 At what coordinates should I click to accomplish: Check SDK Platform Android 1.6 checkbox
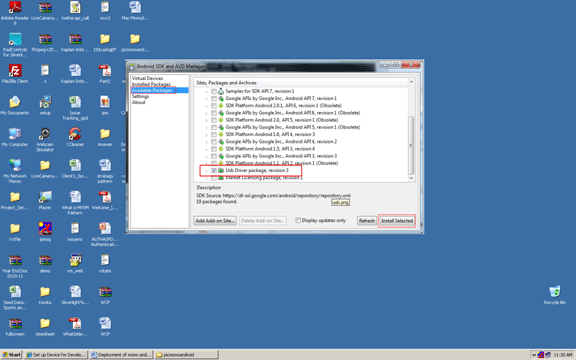click(x=213, y=134)
